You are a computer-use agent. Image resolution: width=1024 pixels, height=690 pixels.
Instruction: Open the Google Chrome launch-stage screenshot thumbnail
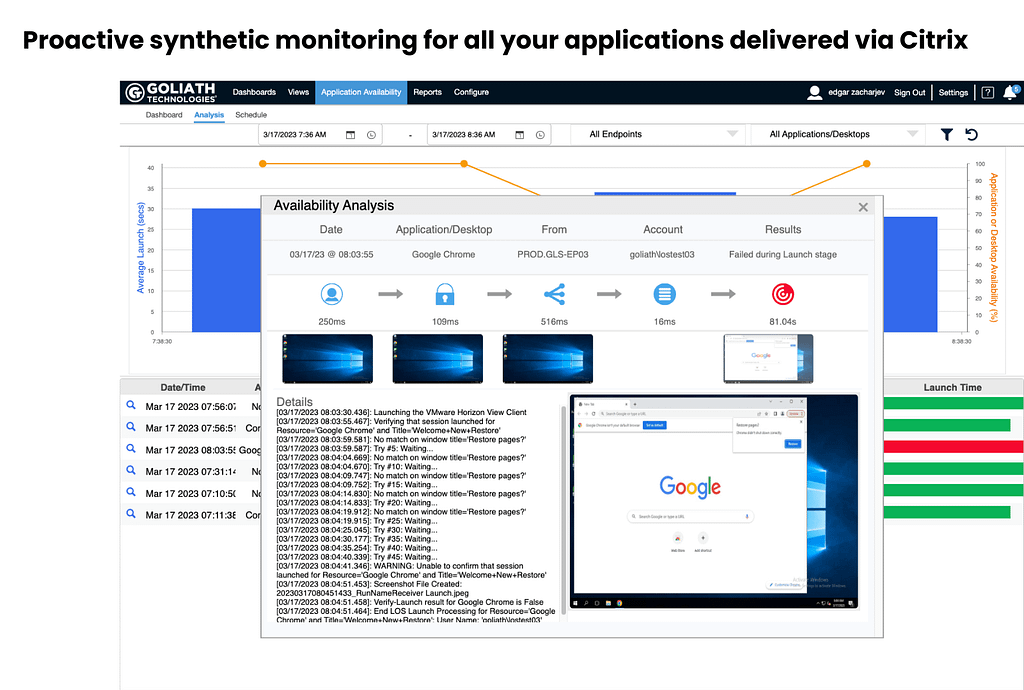[767, 358]
